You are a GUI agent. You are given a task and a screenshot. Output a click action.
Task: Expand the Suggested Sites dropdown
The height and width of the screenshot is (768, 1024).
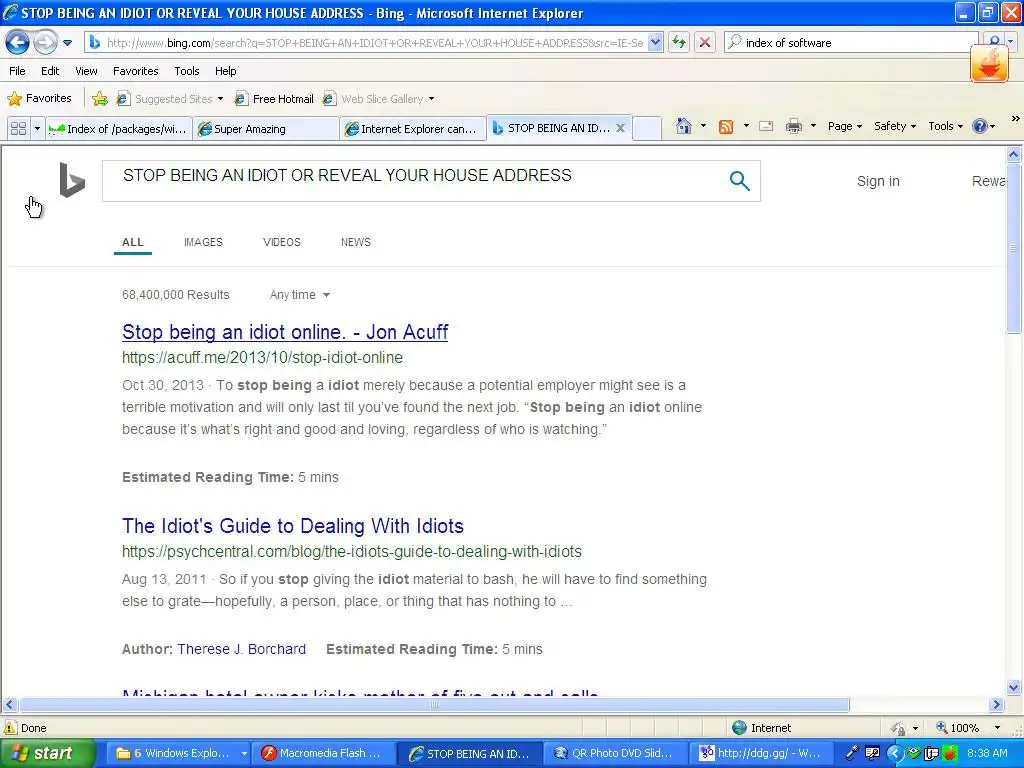point(220,99)
